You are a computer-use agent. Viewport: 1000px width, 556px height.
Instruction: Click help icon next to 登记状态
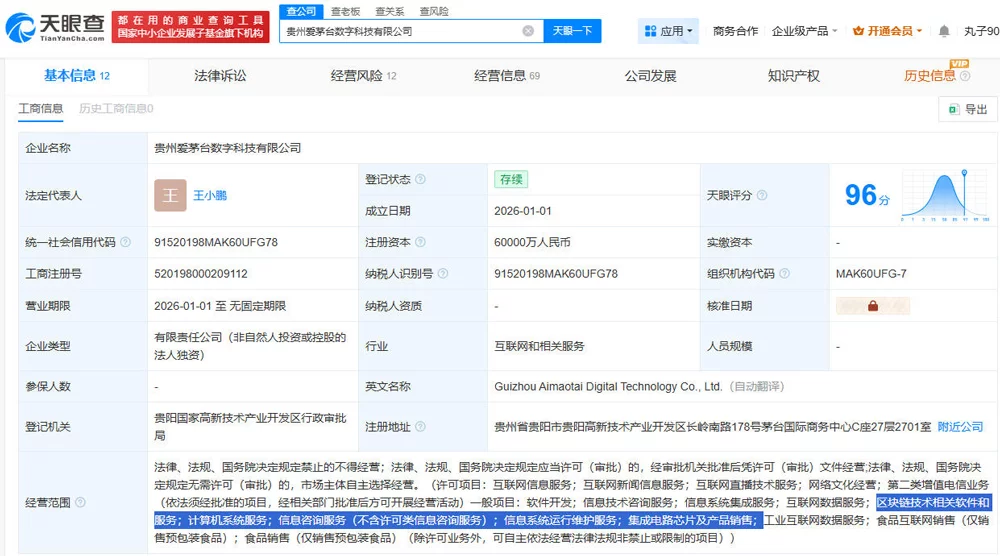(420, 179)
